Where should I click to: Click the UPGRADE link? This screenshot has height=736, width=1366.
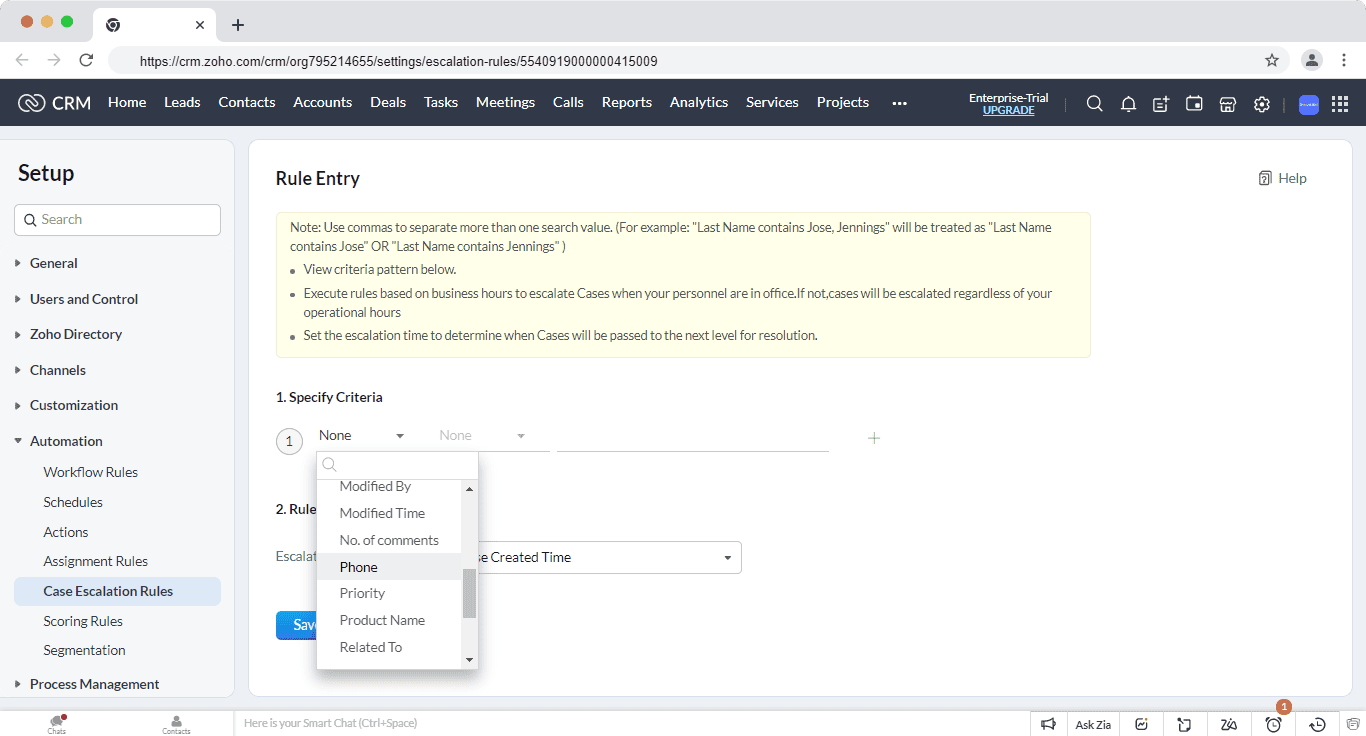coord(1008,110)
